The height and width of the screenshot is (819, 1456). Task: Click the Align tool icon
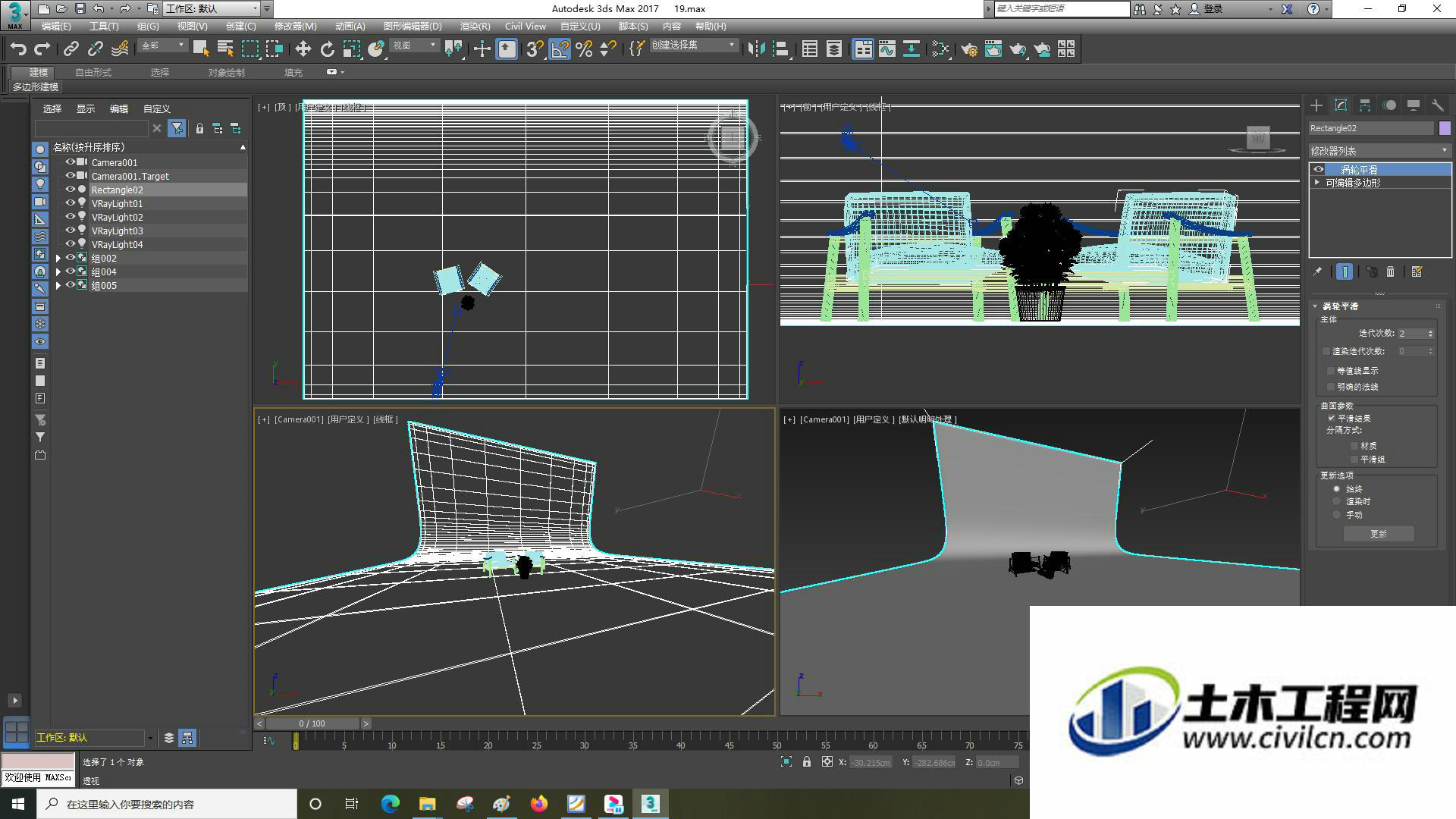[x=780, y=49]
